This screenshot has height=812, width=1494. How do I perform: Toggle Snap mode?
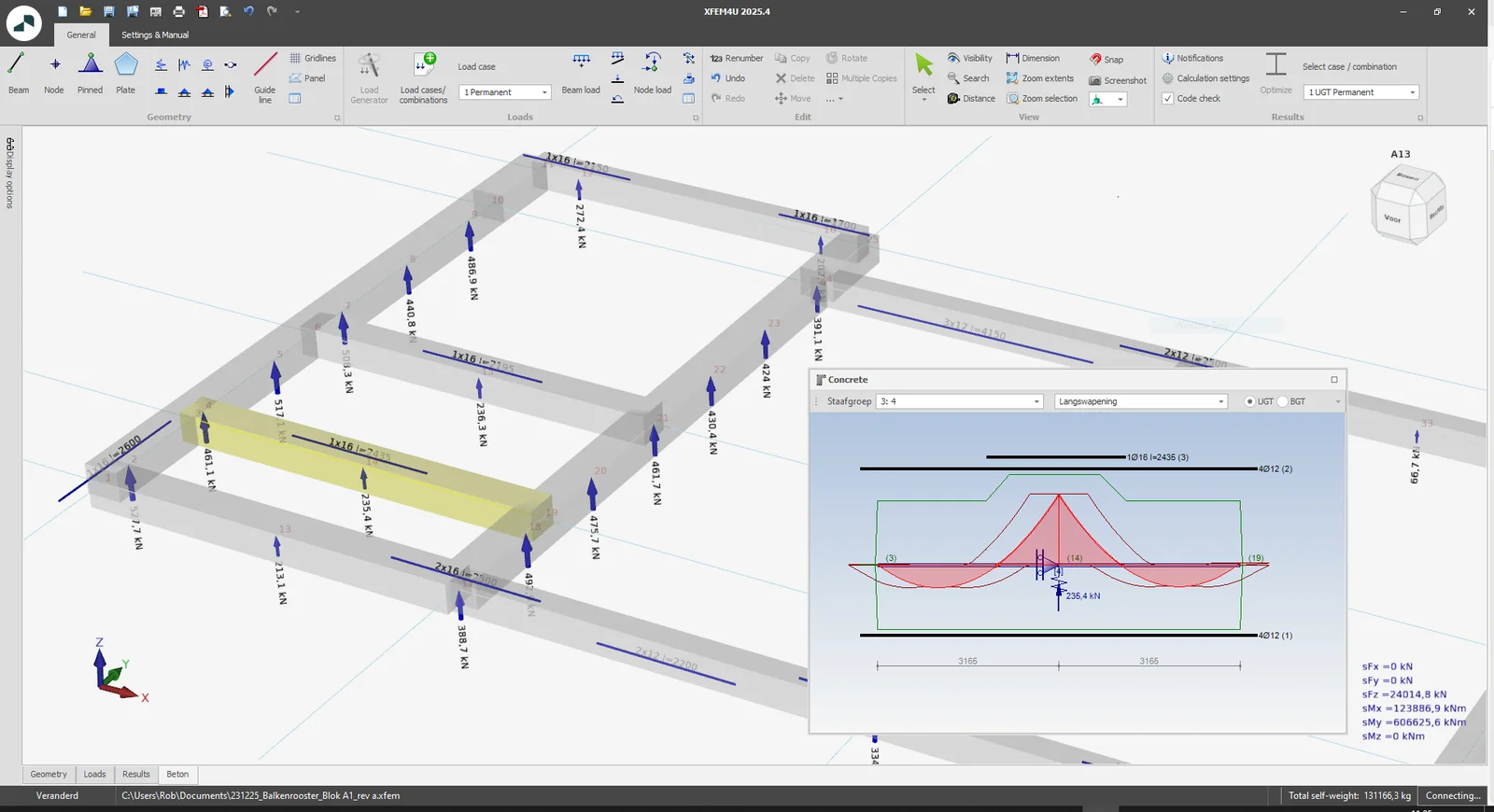(1106, 59)
